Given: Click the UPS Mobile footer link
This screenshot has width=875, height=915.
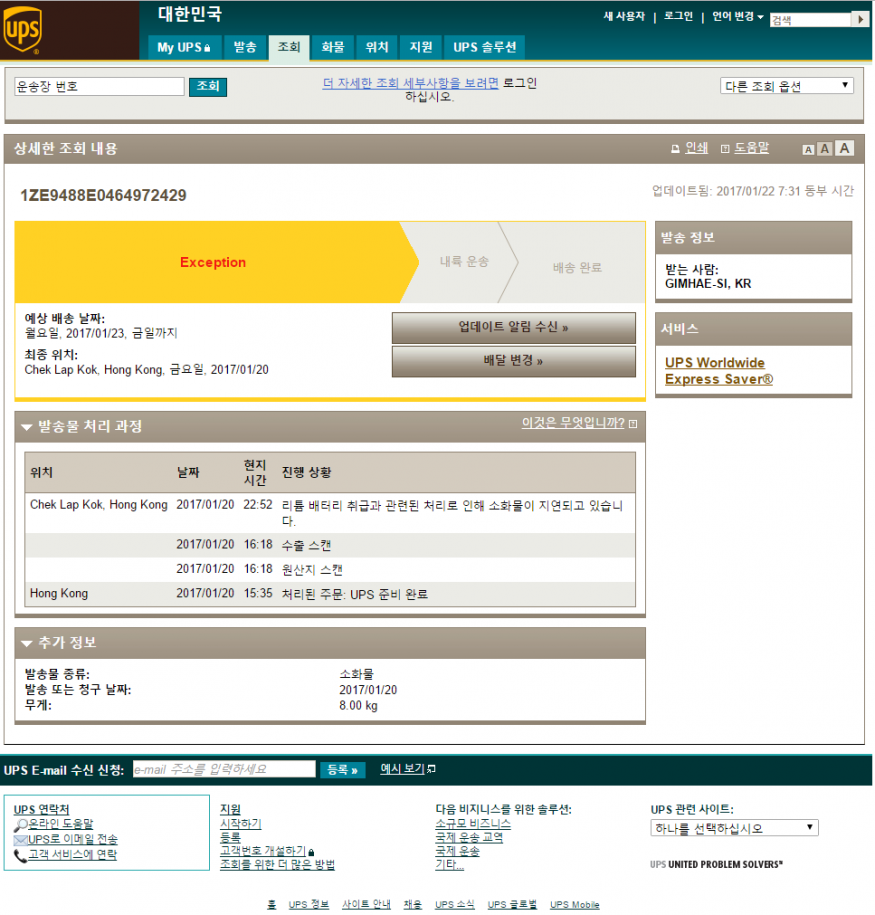Looking at the screenshot, I should tap(574, 904).
